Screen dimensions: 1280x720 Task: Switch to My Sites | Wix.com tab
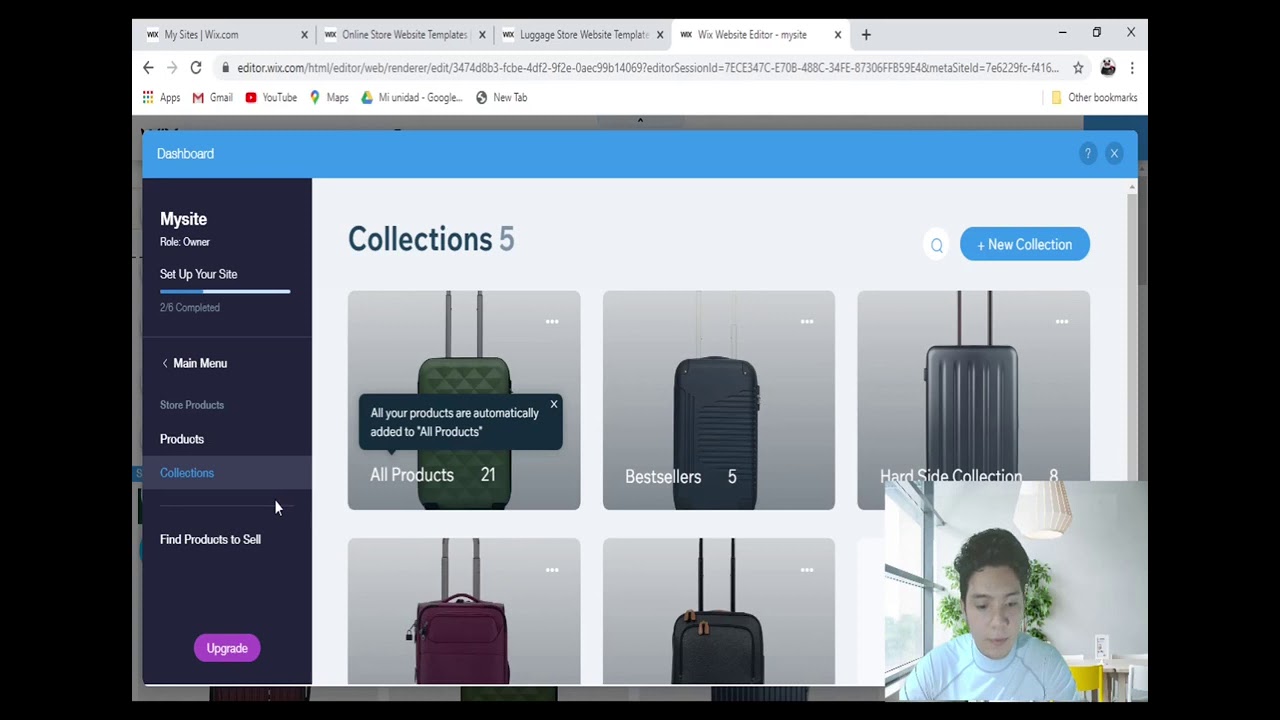[x=226, y=34]
